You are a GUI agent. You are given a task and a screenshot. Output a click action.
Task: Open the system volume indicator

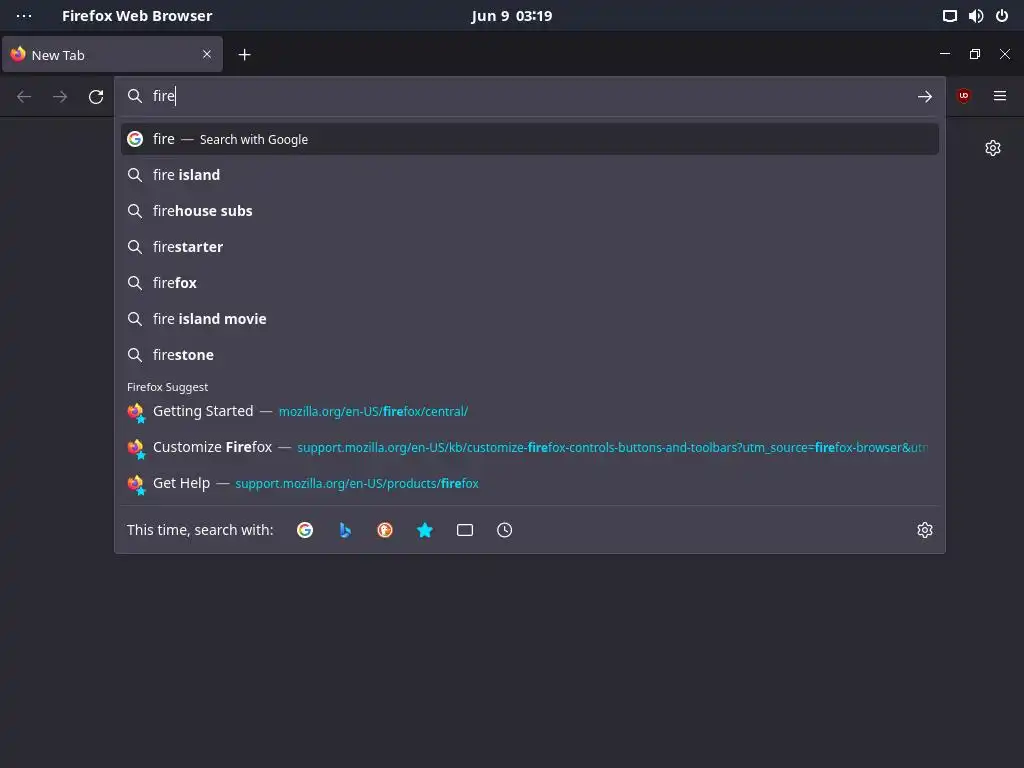pyautogui.click(x=976, y=16)
